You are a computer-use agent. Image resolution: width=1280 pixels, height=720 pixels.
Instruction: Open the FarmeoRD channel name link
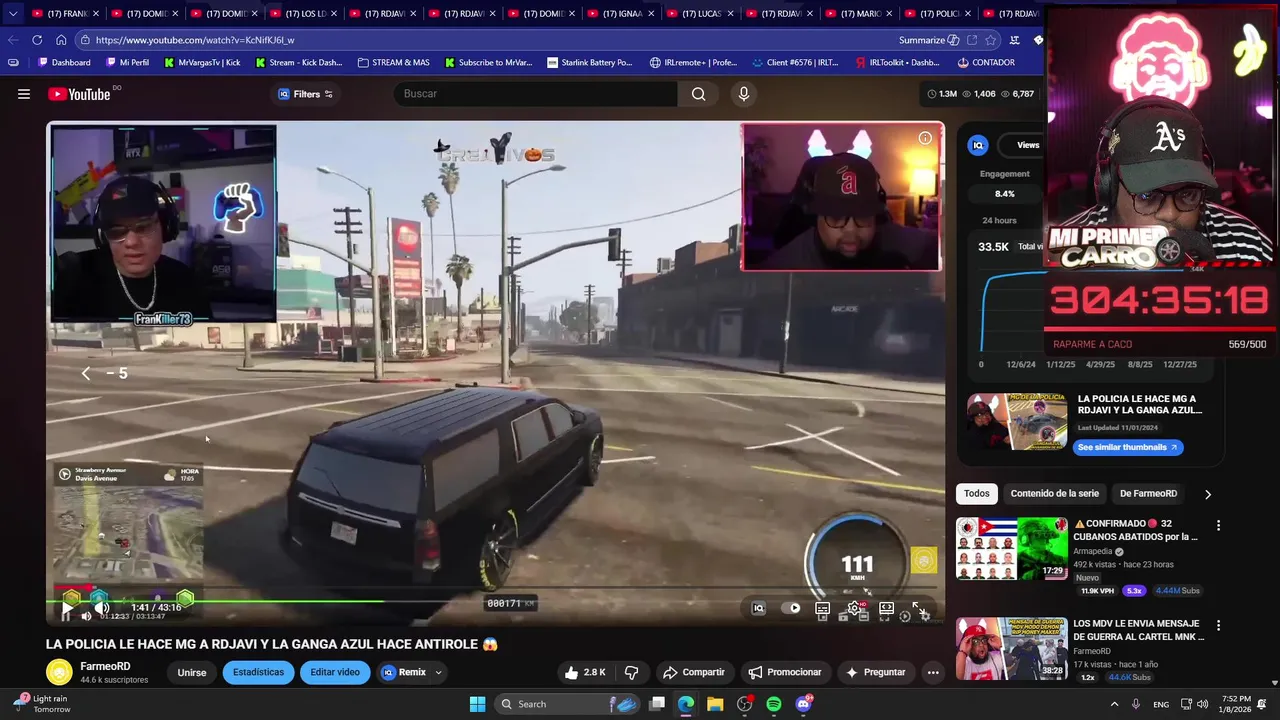coord(105,666)
